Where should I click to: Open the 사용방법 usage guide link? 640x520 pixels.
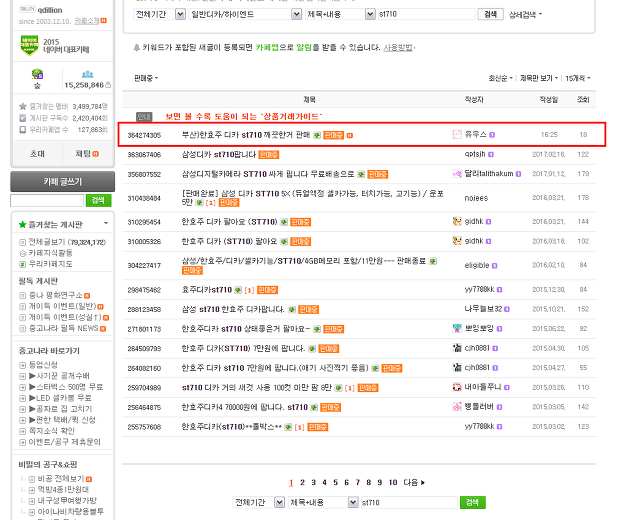pyautogui.click(x=398, y=48)
